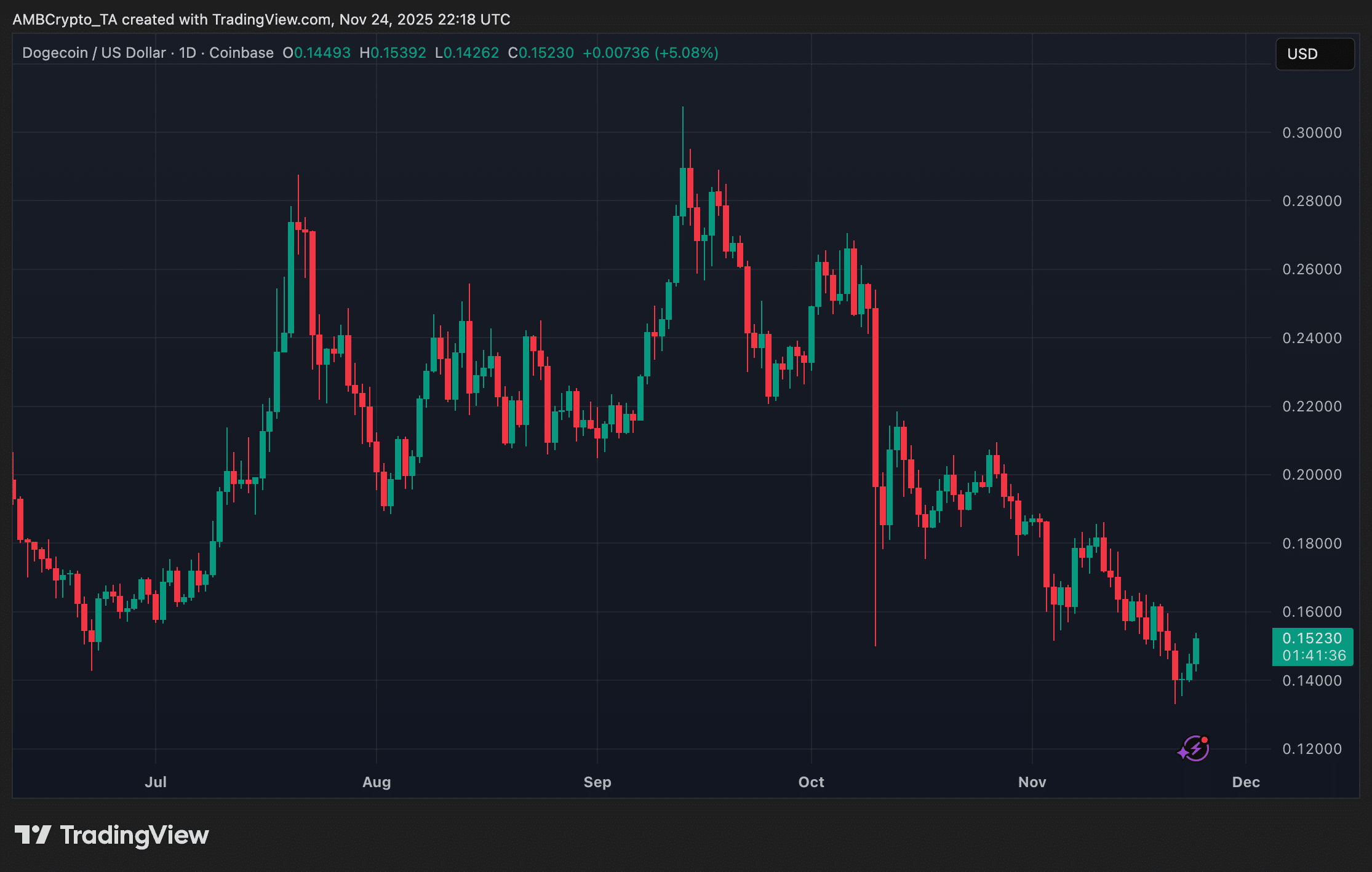Toggle the USD currency button
This screenshot has width=1372, height=872.
click(x=1314, y=54)
